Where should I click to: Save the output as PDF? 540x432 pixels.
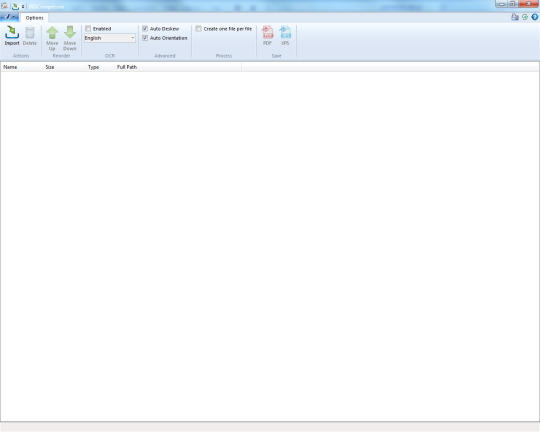267,35
